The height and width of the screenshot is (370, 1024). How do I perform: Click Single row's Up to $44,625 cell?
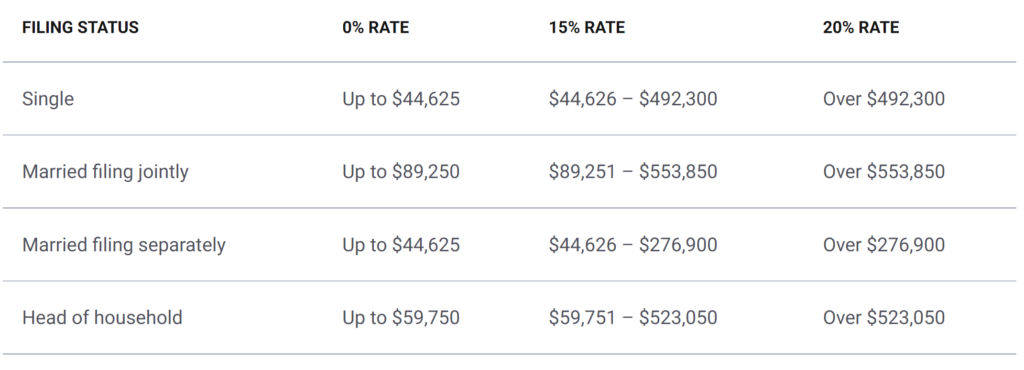tap(401, 99)
